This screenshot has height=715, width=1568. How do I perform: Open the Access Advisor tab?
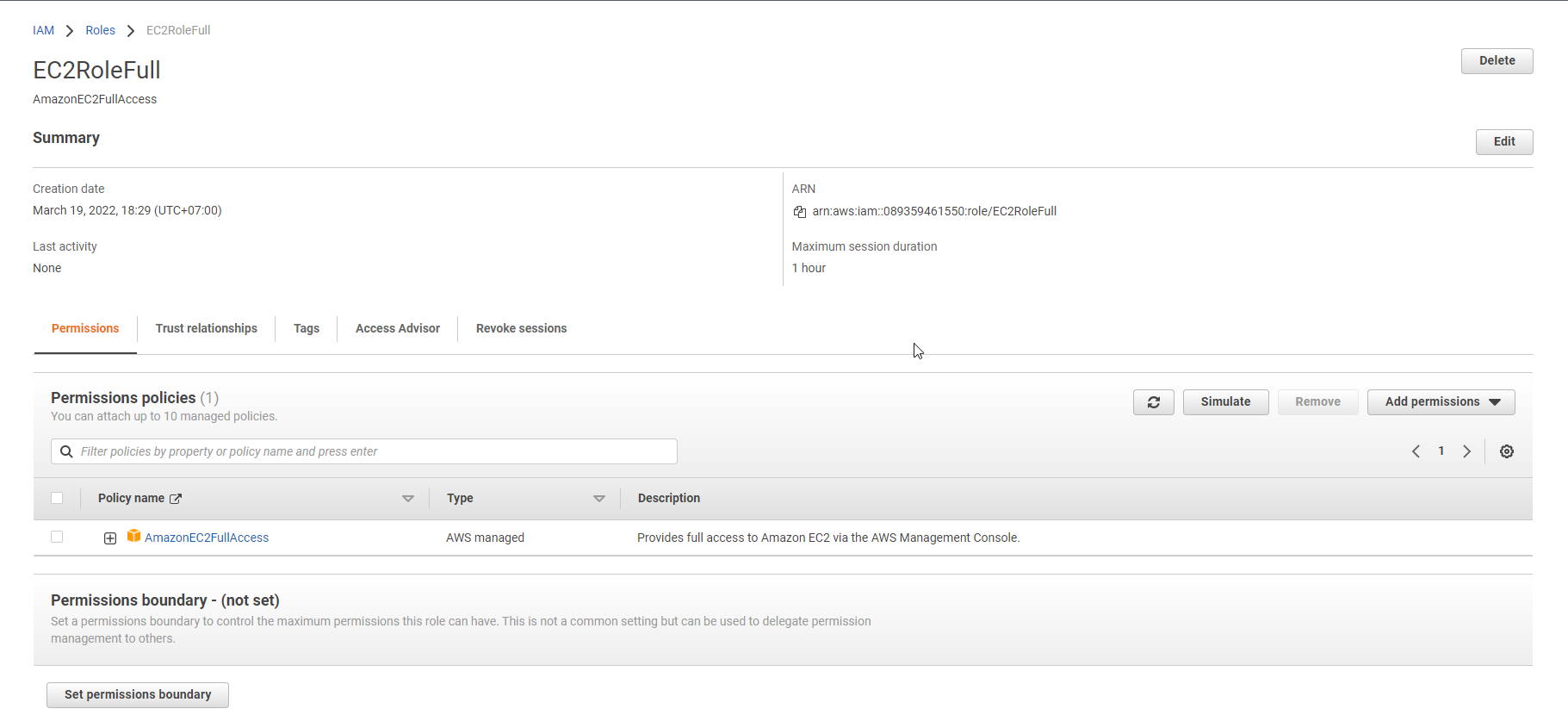(x=398, y=328)
